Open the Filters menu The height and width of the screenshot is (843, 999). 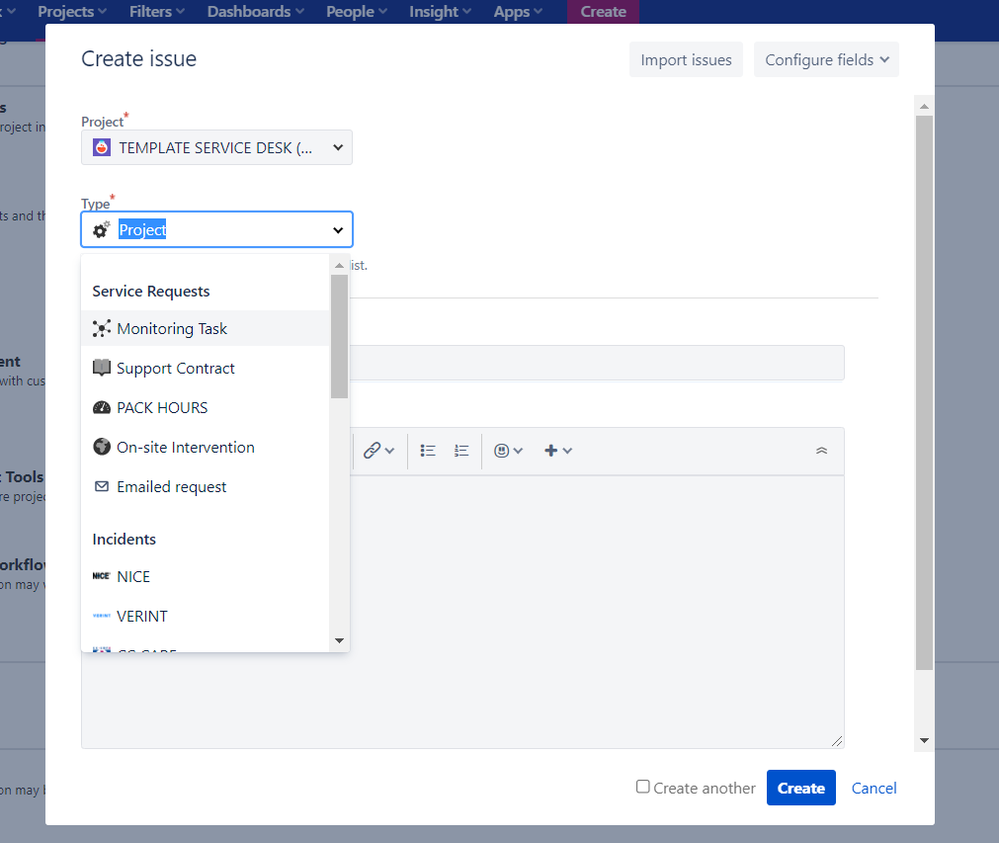click(x=157, y=11)
